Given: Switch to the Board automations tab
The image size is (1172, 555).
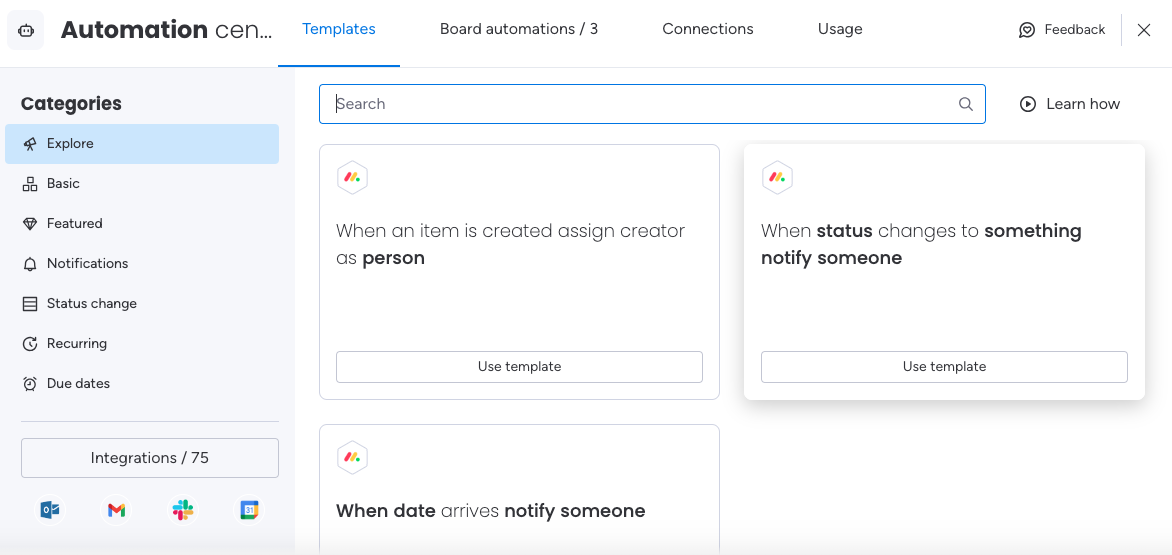Looking at the screenshot, I should click(x=519, y=29).
